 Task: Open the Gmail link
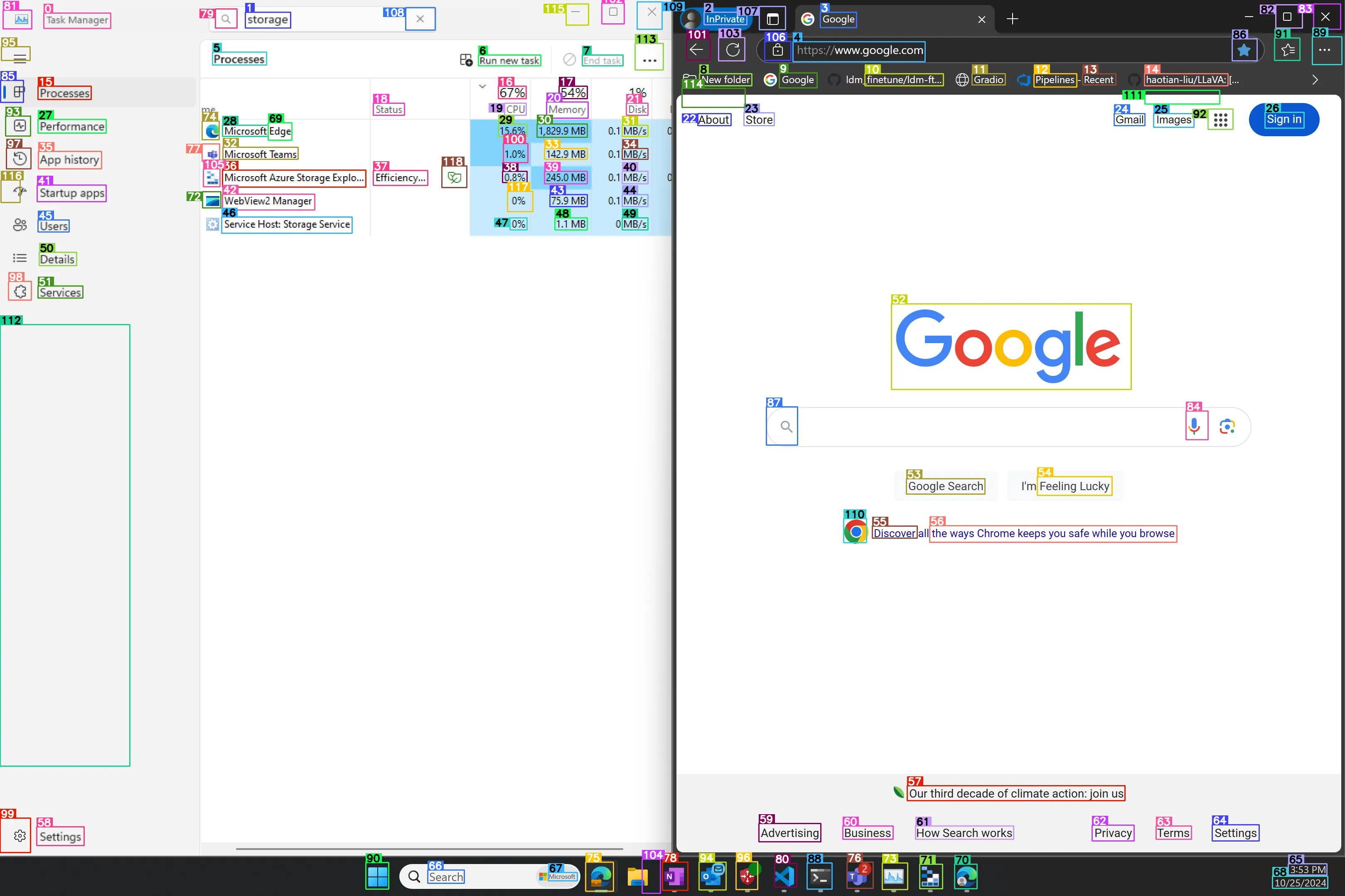[x=1129, y=120]
